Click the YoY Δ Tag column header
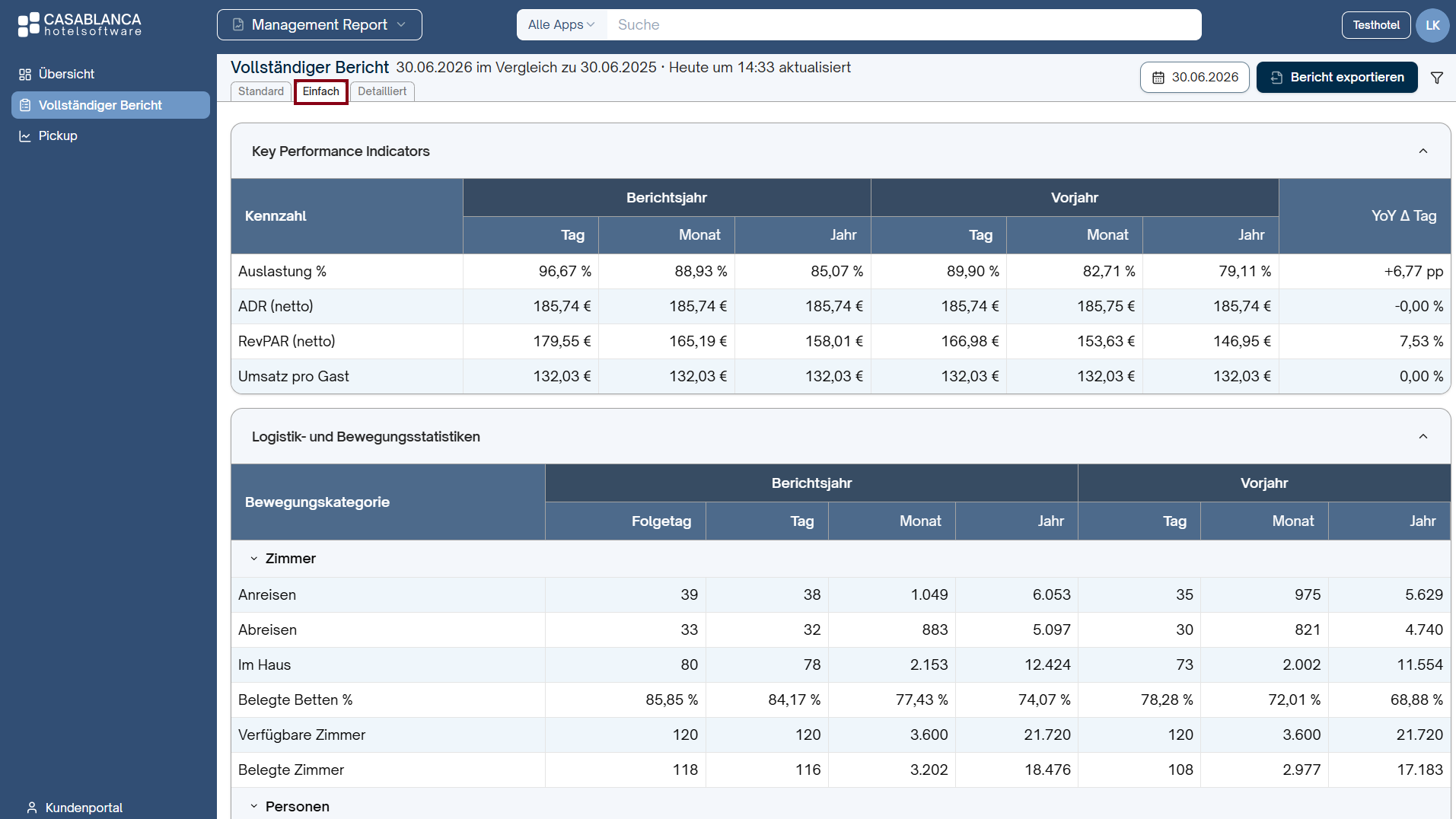The height and width of the screenshot is (819, 1456). pos(1365,216)
